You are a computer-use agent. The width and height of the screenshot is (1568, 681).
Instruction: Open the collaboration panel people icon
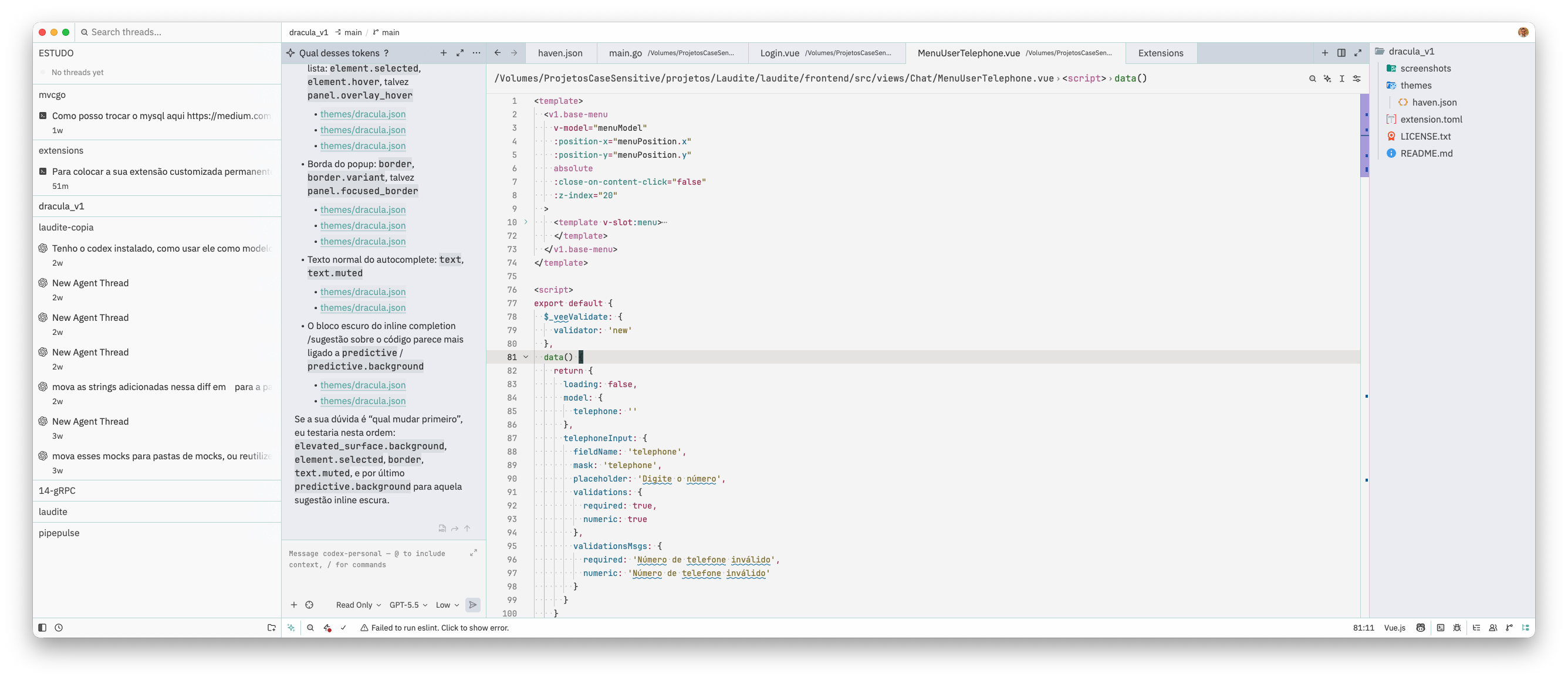1492,628
